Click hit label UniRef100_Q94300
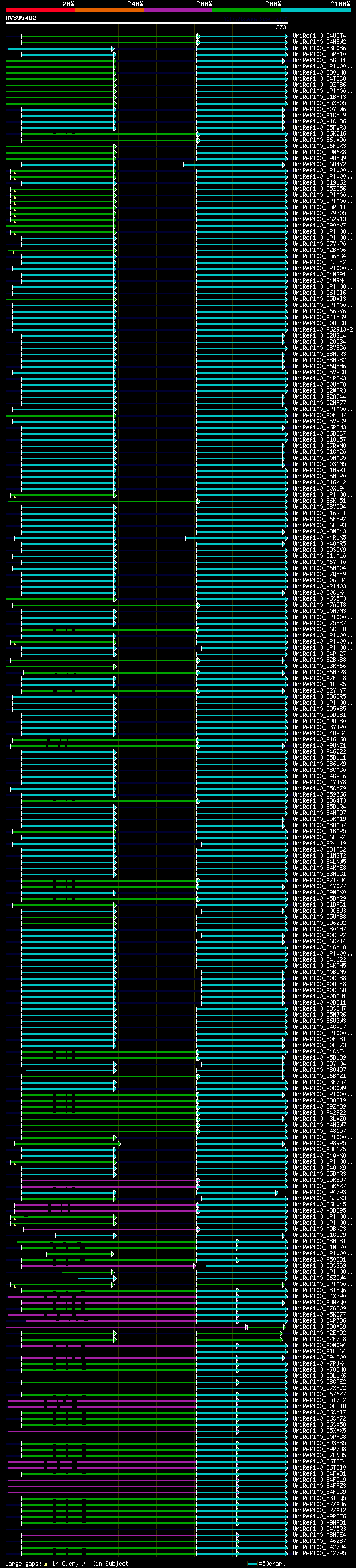356x1568 pixels. tap(319, 1357)
